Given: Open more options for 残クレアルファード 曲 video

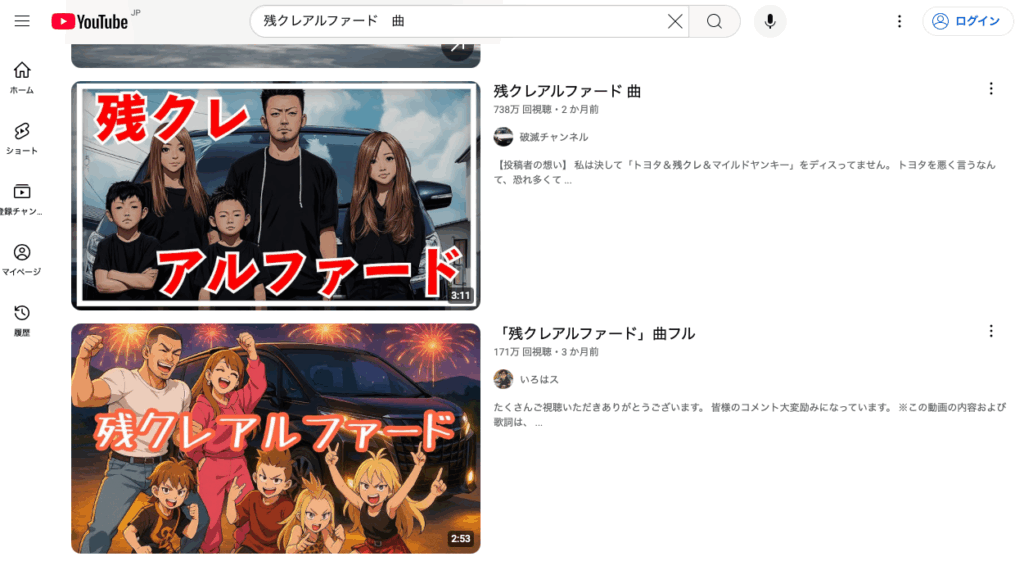Looking at the screenshot, I should click(x=991, y=89).
